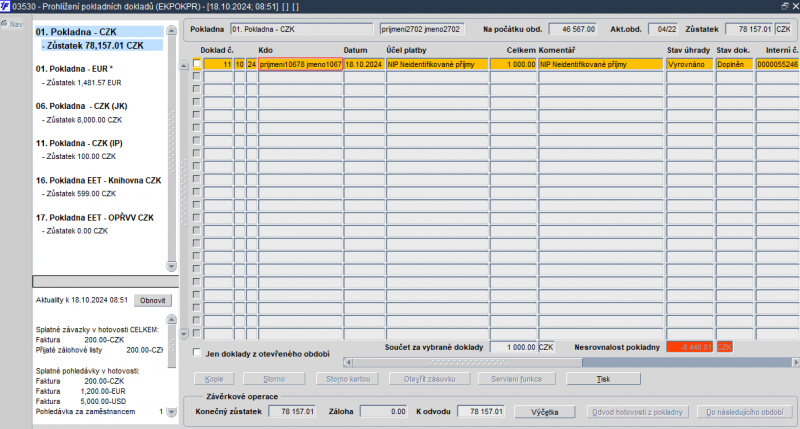Enable Jen doklady z otevřeného období
The image size is (800, 429).
tap(197, 352)
